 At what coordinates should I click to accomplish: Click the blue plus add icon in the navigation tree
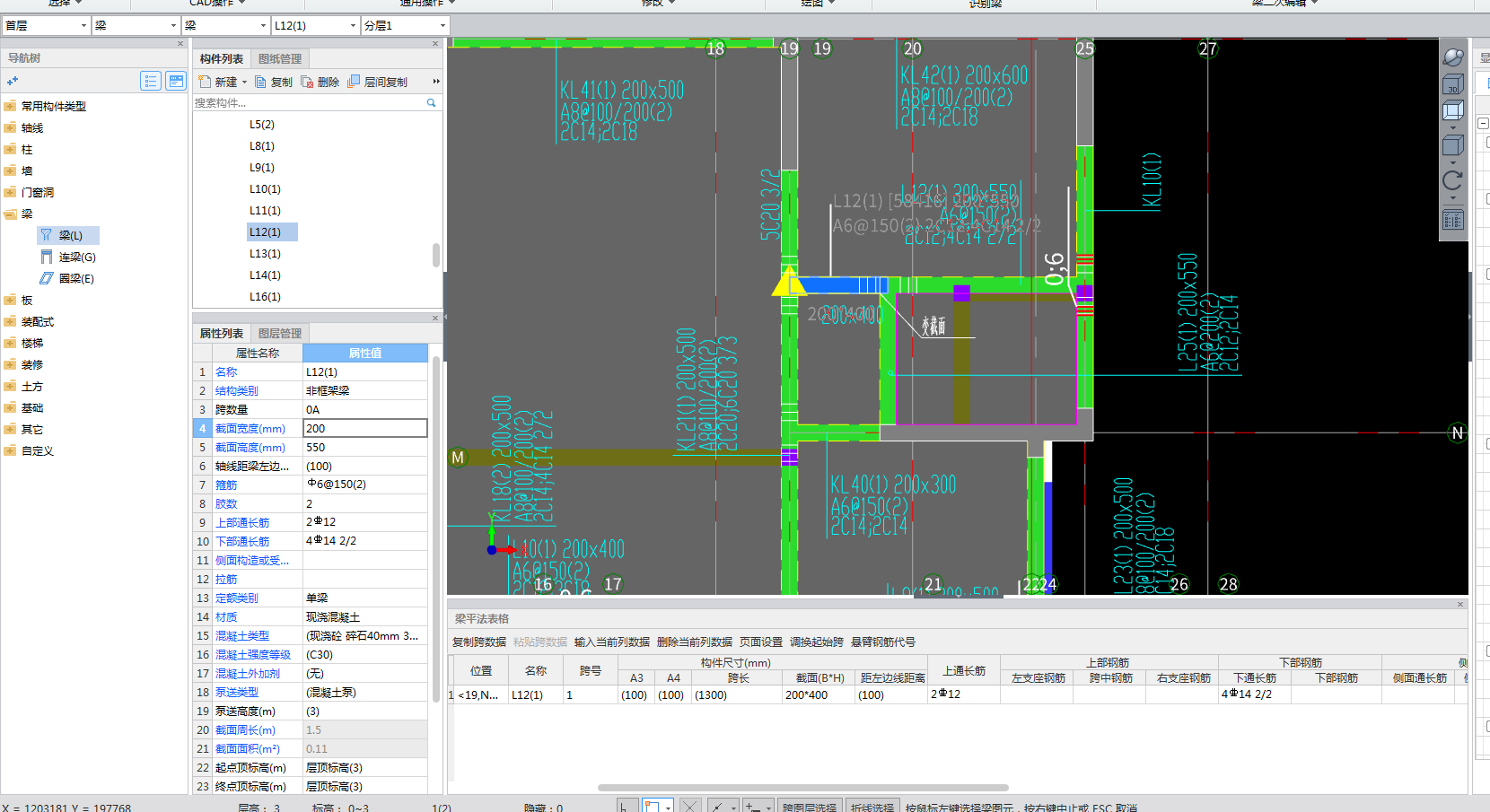(13, 82)
